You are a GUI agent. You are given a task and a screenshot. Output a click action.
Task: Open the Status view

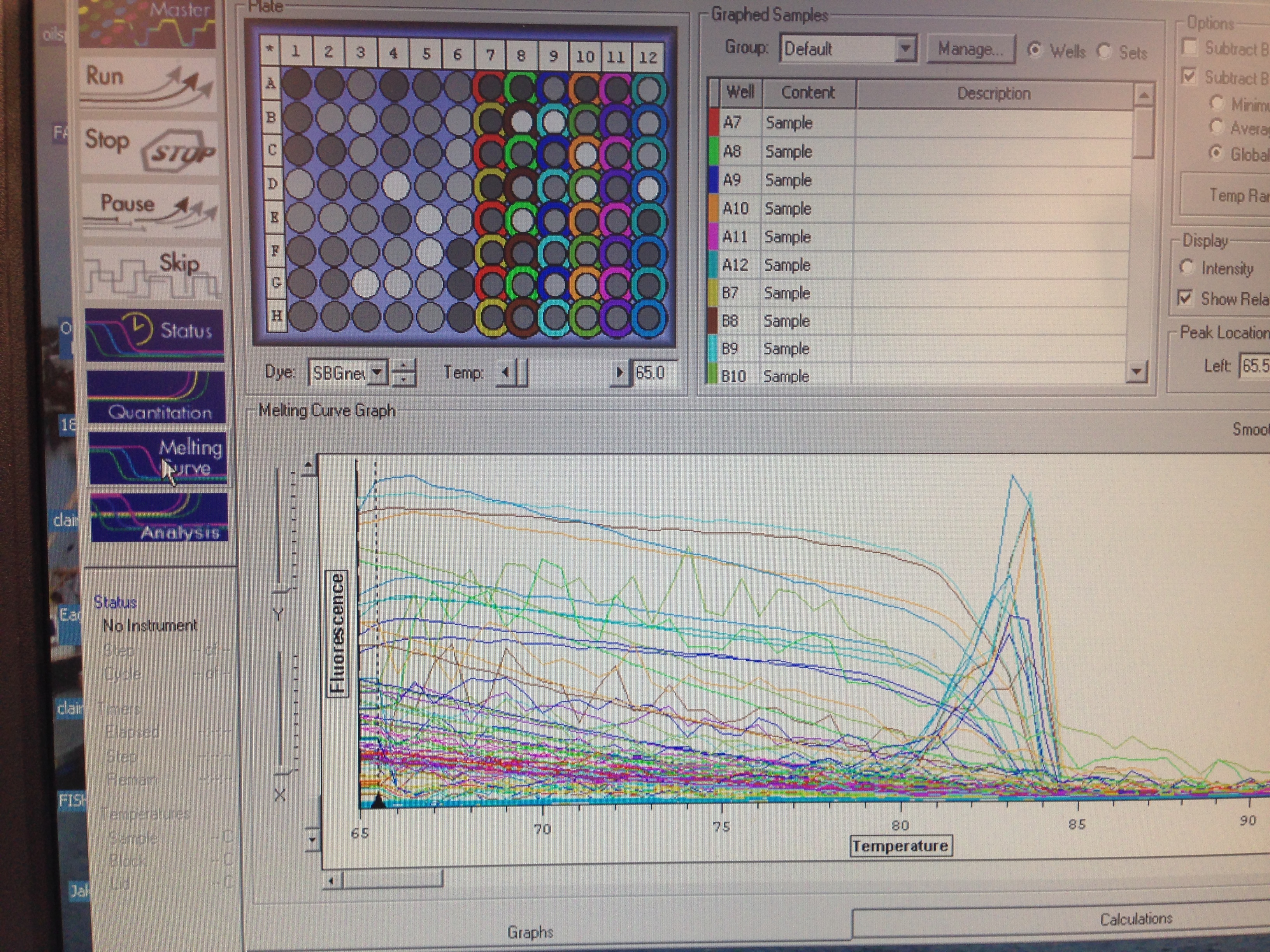154,335
